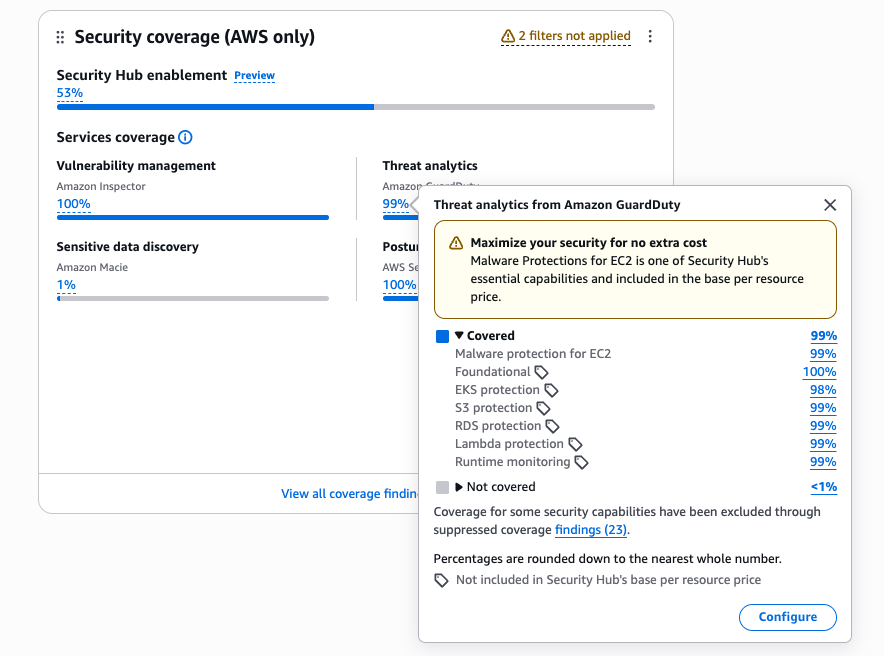Click the popover title Threat analytics from Amazon GuardDuty
This screenshot has height=656, width=884.
point(556,205)
